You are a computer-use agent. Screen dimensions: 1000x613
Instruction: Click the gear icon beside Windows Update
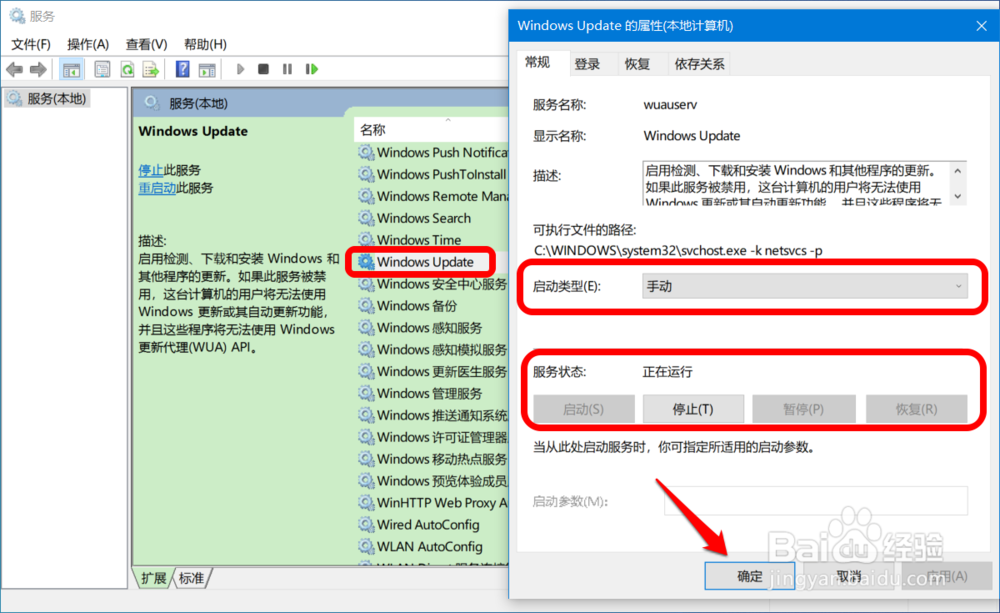coord(366,262)
